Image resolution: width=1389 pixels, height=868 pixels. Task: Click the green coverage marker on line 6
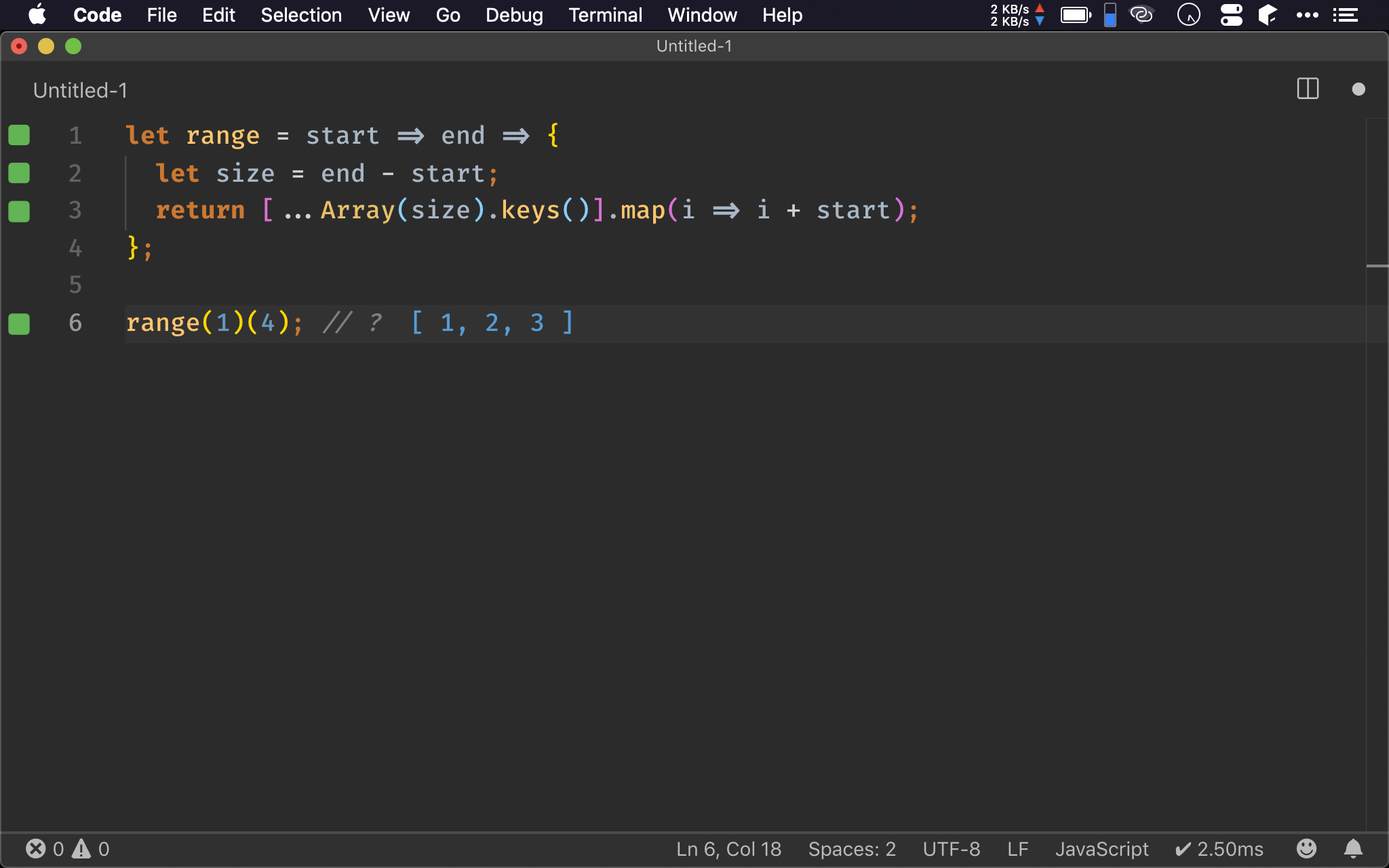point(19,323)
